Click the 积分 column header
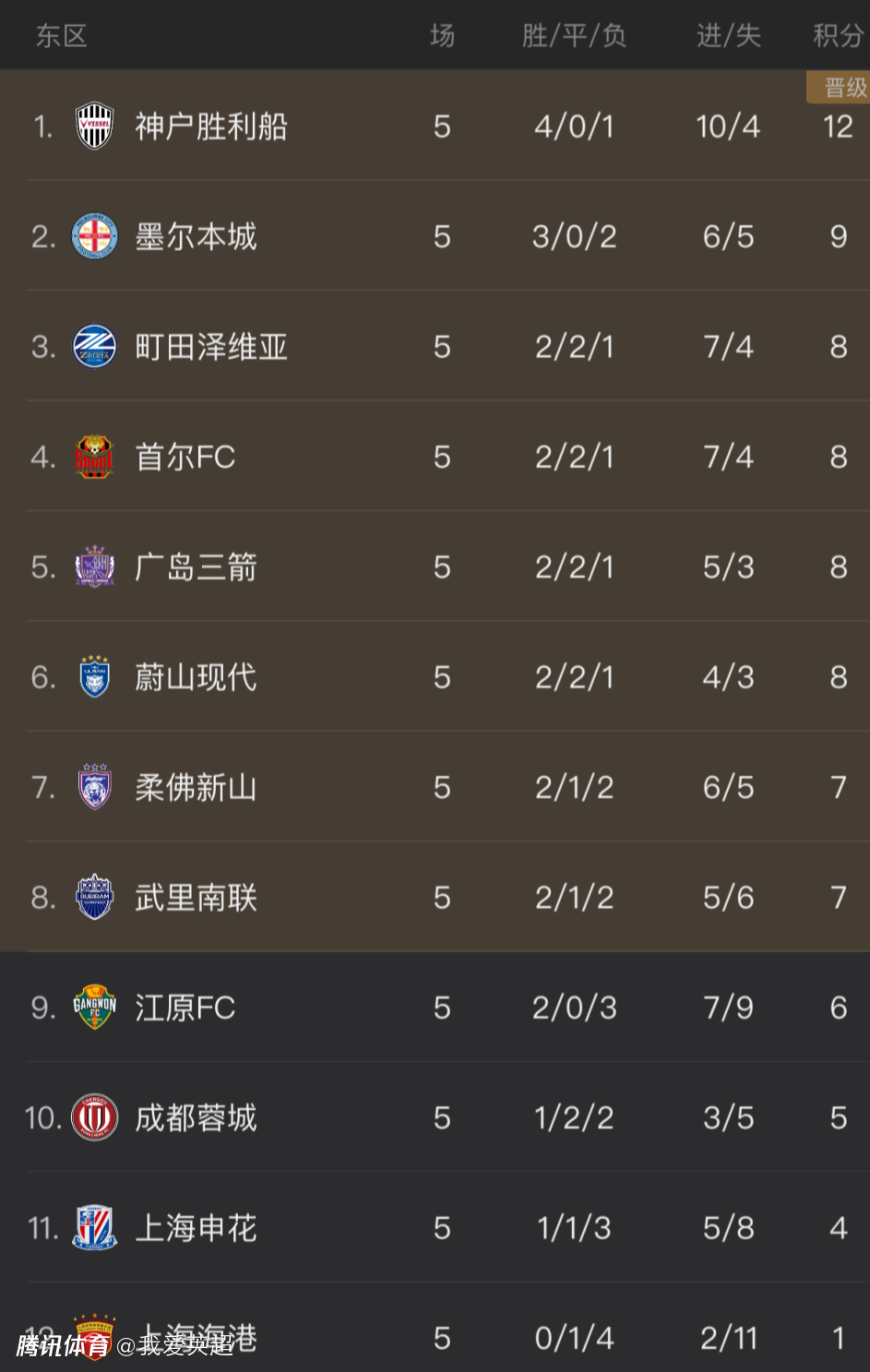The height and width of the screenshot is (1372, 870). pyautogui.click(x=838, y=36)
